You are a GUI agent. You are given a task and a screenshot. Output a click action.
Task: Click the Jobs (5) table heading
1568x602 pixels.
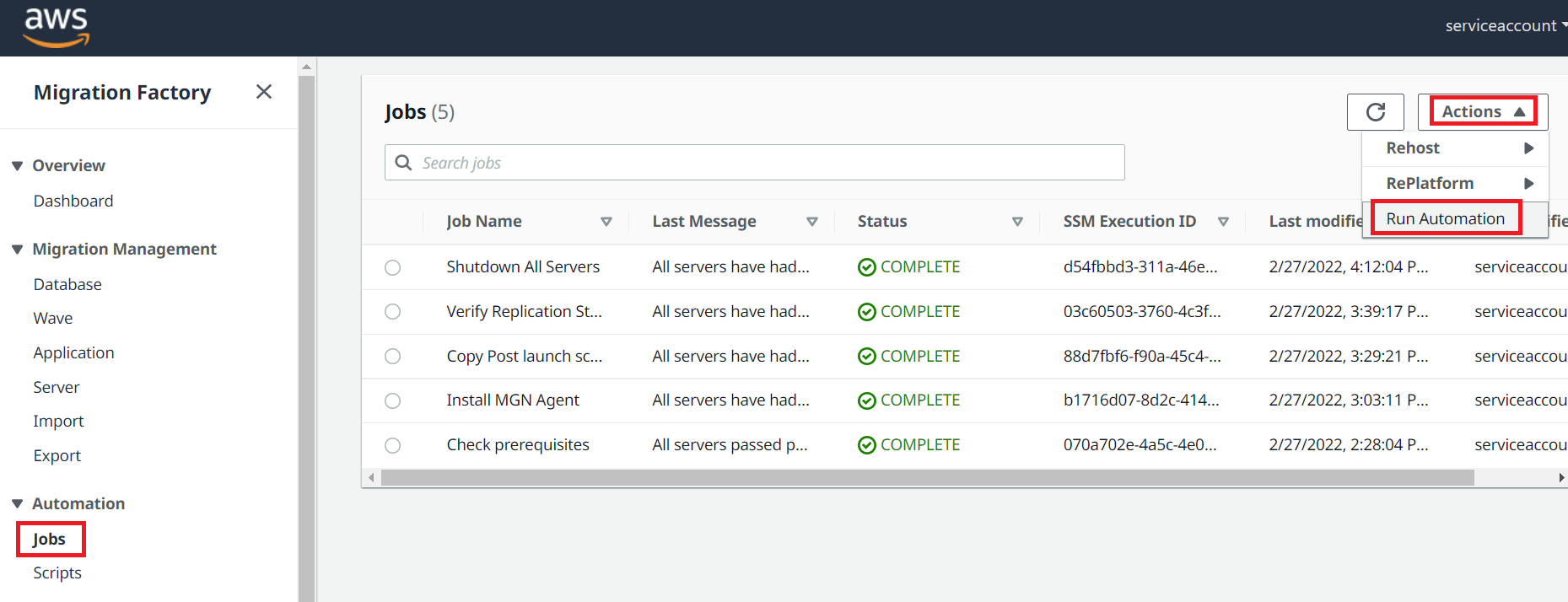[419, 112]
